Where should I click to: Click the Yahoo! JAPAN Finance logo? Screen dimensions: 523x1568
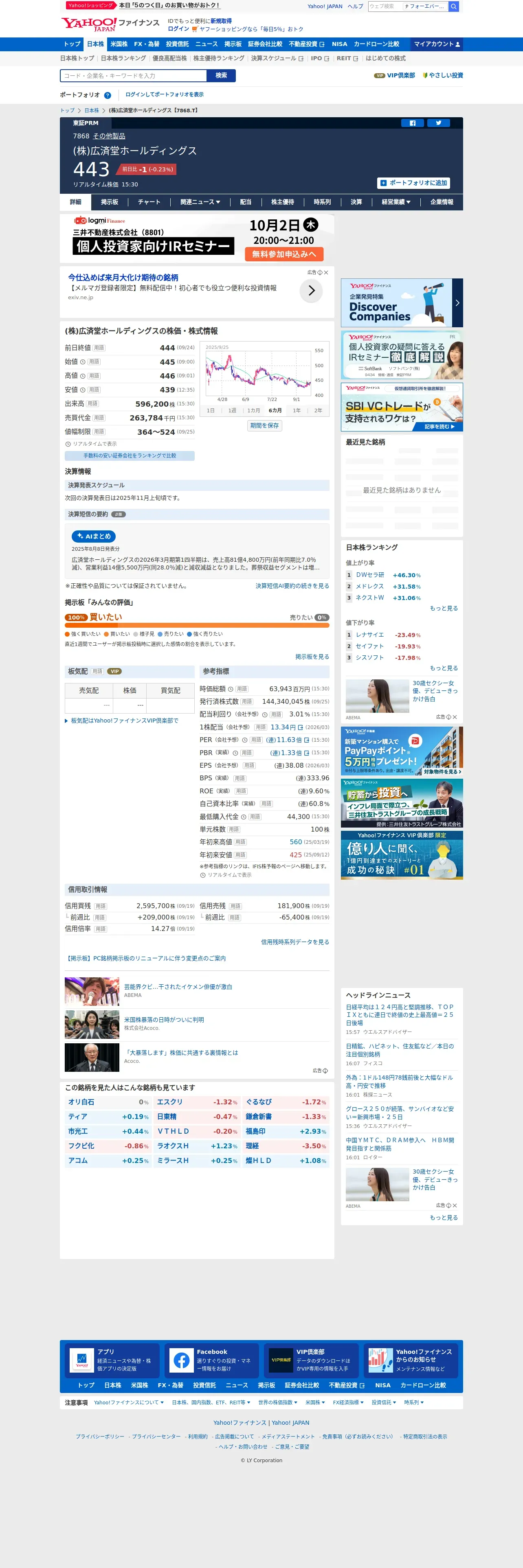(110, 24)
